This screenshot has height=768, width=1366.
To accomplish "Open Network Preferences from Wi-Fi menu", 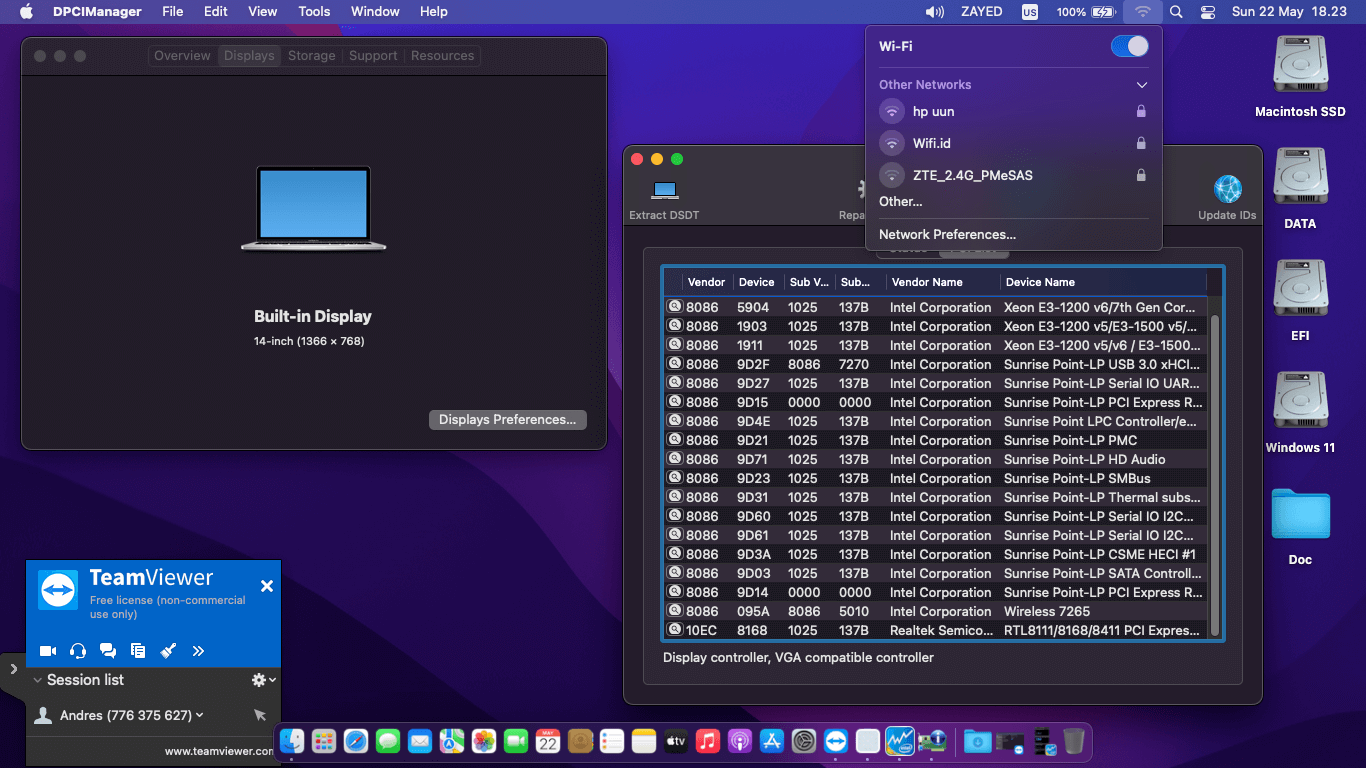I will (x=947, y=234).
